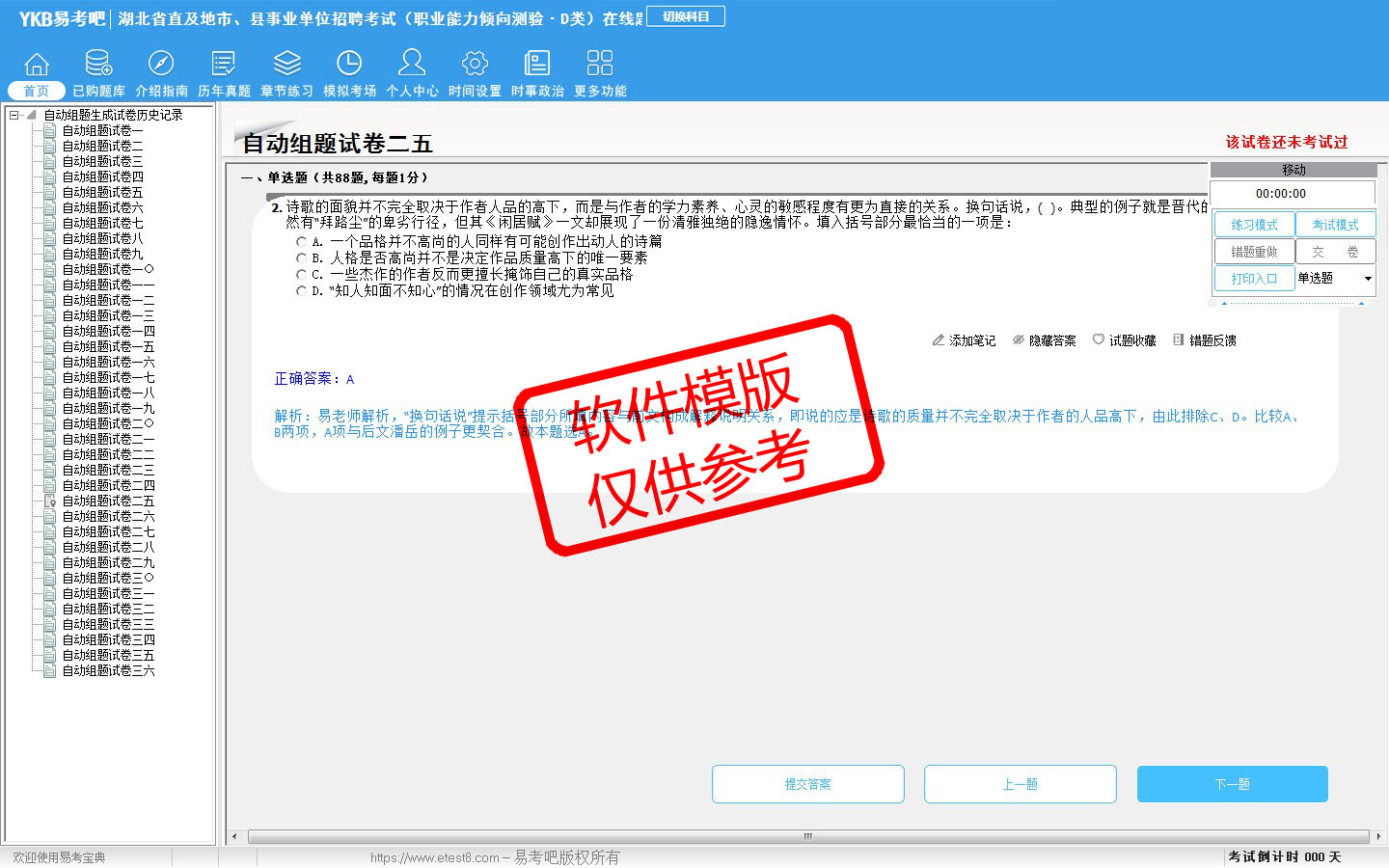Select answer option A radio button

click(x=301, y=242)
